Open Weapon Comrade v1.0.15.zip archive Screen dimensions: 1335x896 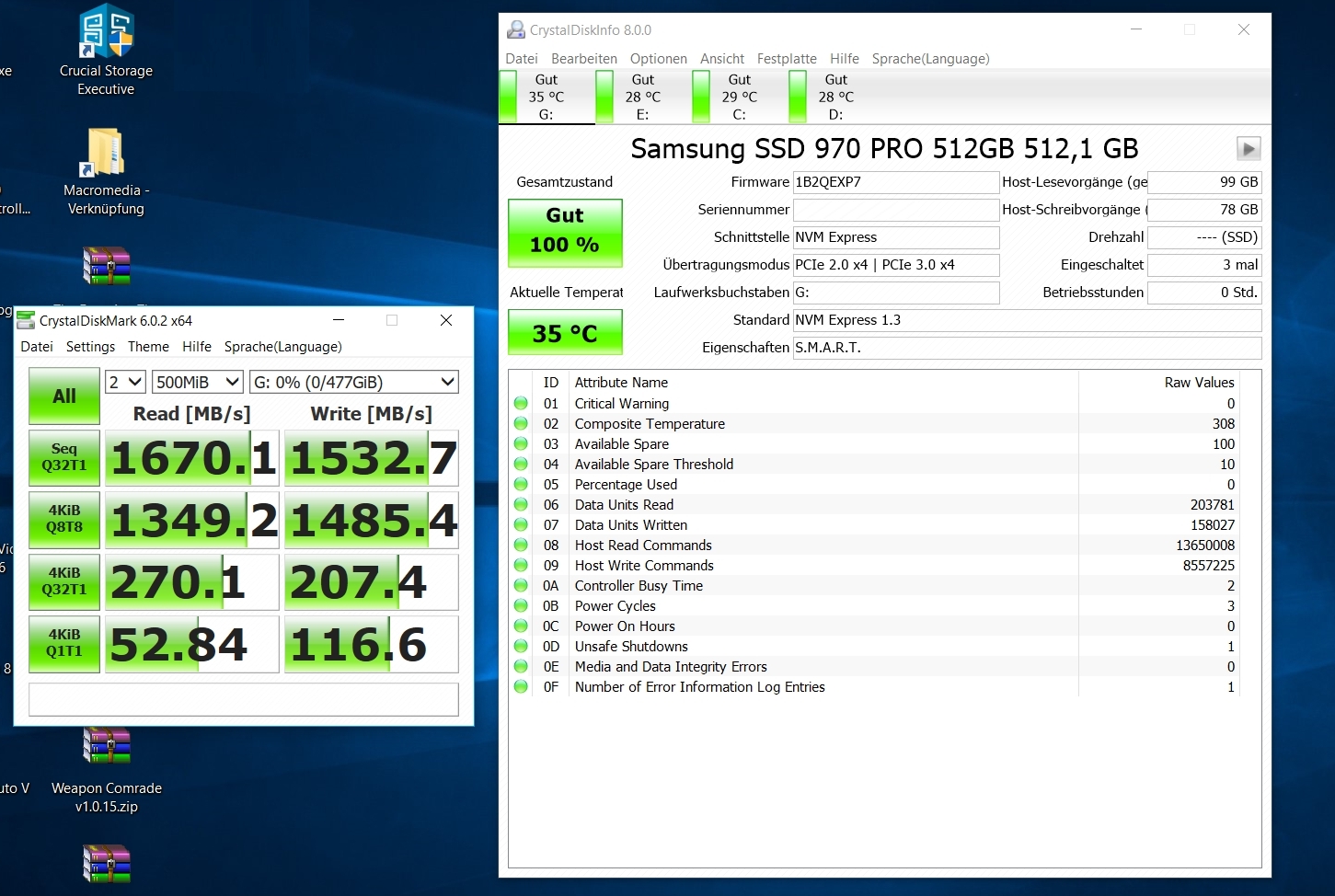(x=107, y=771)
